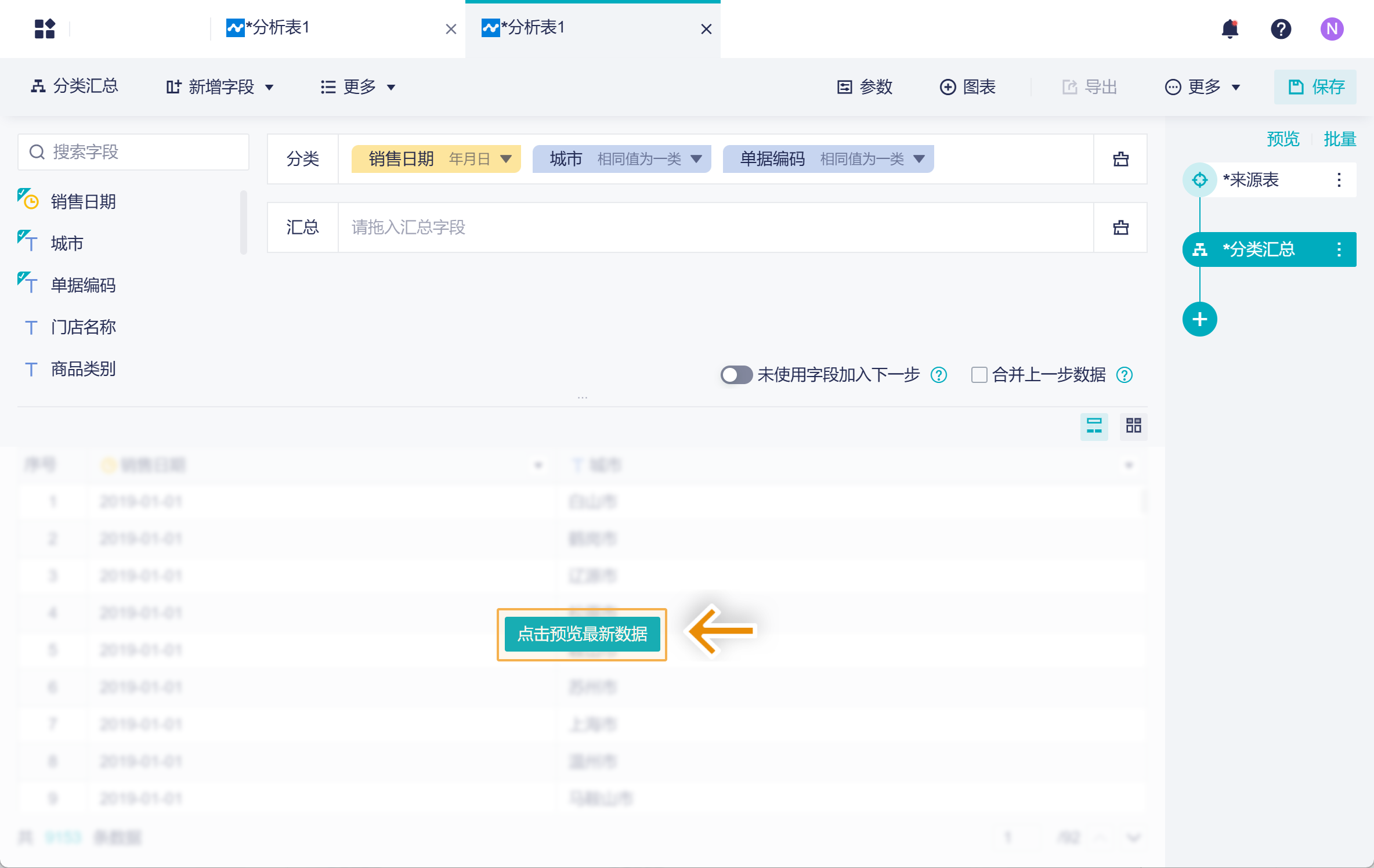Open the left 更多 list menu
Viewport: 1374px width, 868px height.
tap(358, 87)
